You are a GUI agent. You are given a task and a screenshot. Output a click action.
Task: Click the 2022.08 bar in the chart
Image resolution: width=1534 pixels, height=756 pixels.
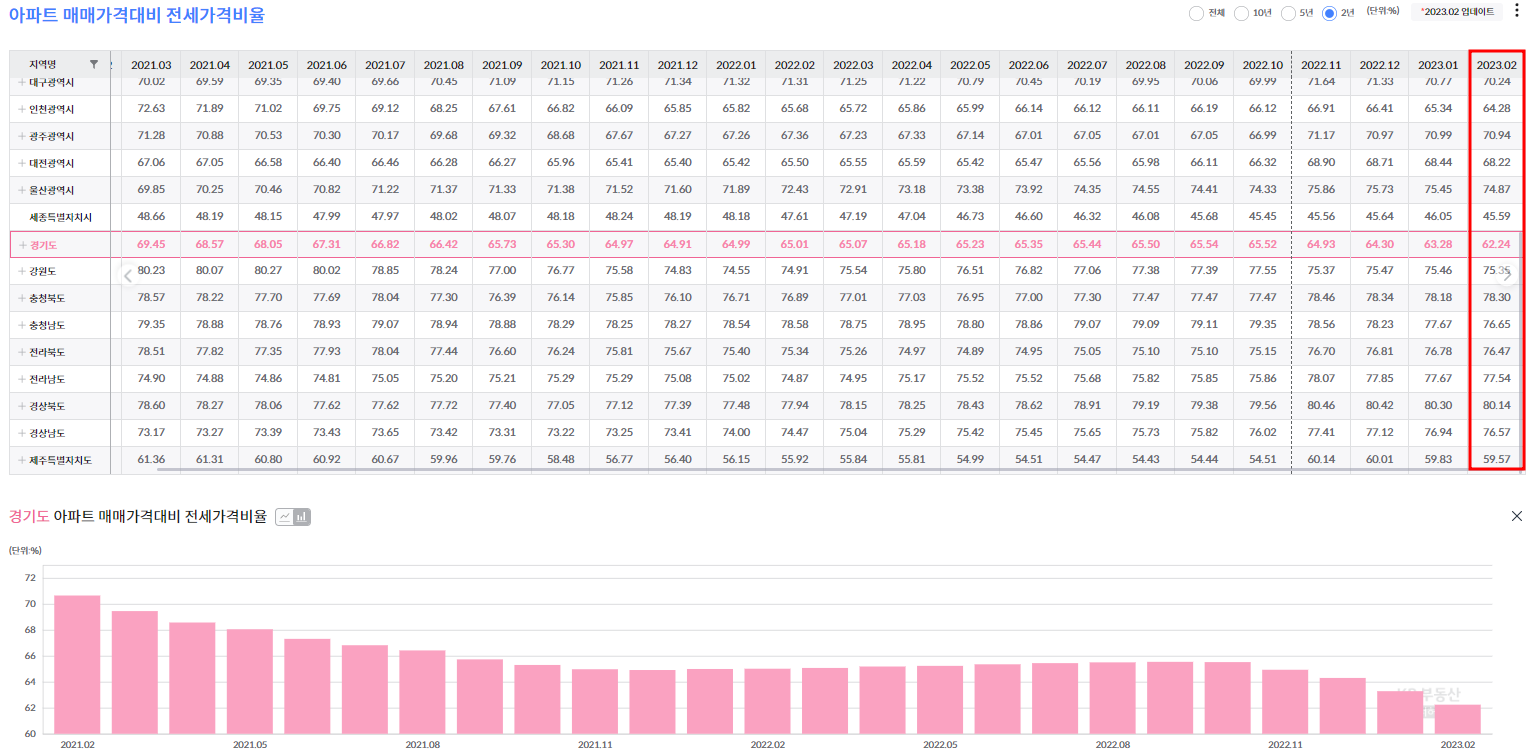point(1113,698)
